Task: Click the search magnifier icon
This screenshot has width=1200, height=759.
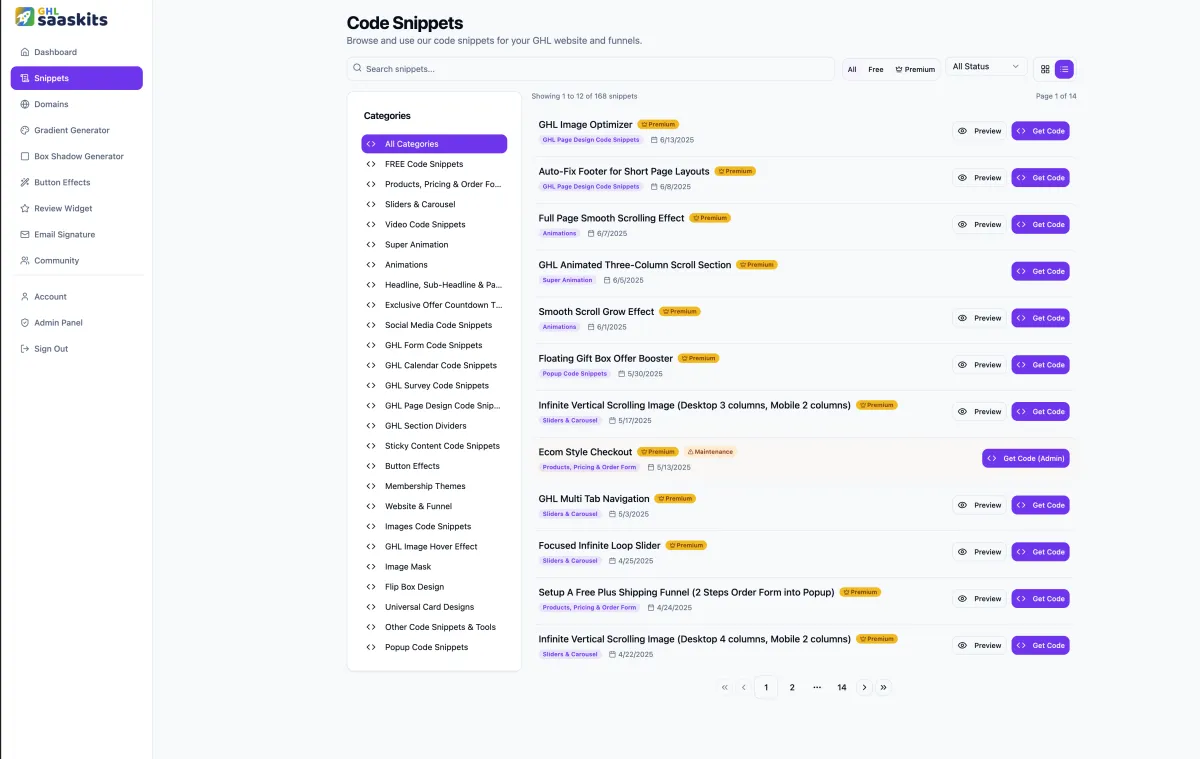Action: pos(357,68)
